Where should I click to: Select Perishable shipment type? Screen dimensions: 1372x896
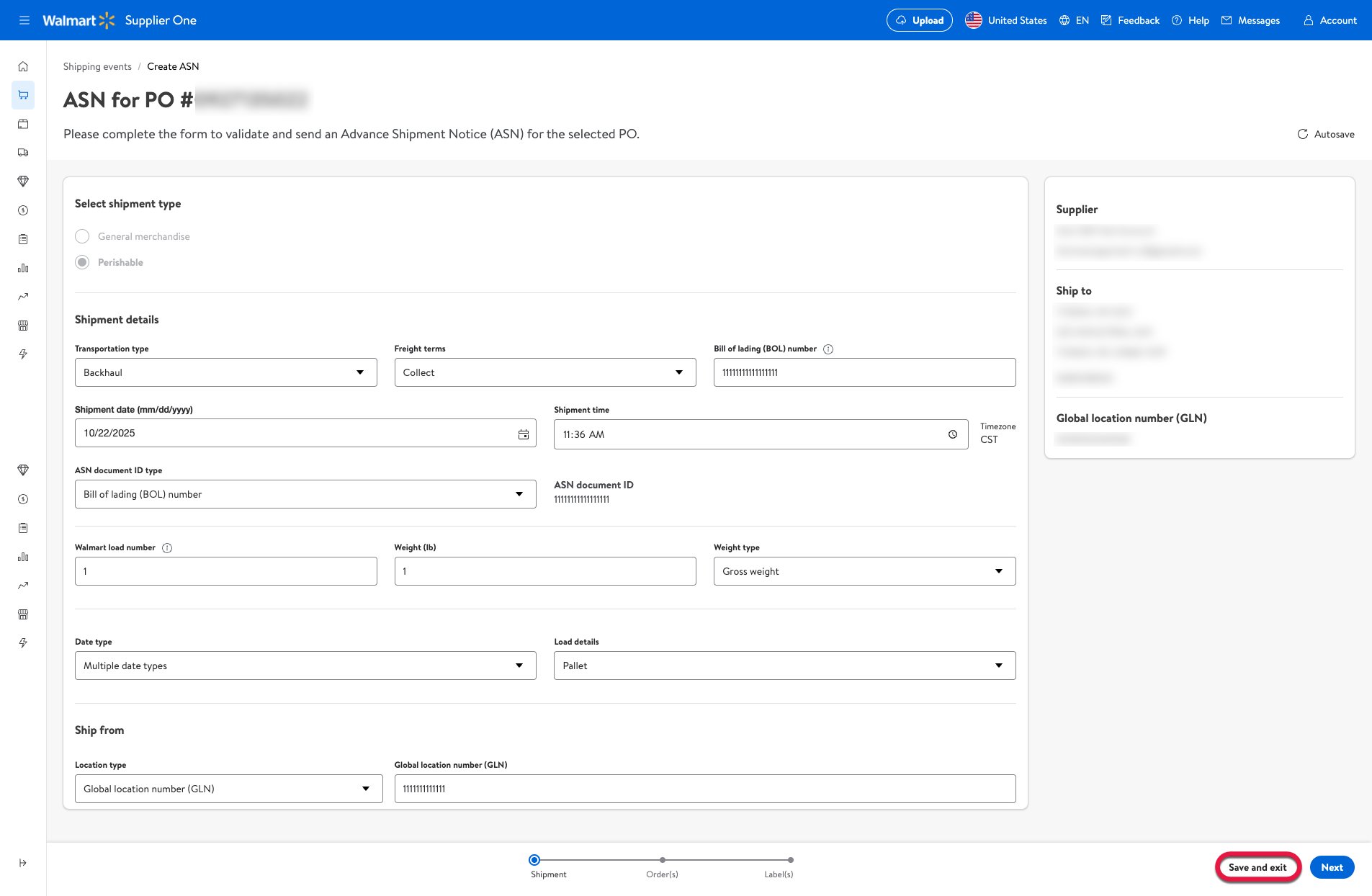(x=83, y=262)
